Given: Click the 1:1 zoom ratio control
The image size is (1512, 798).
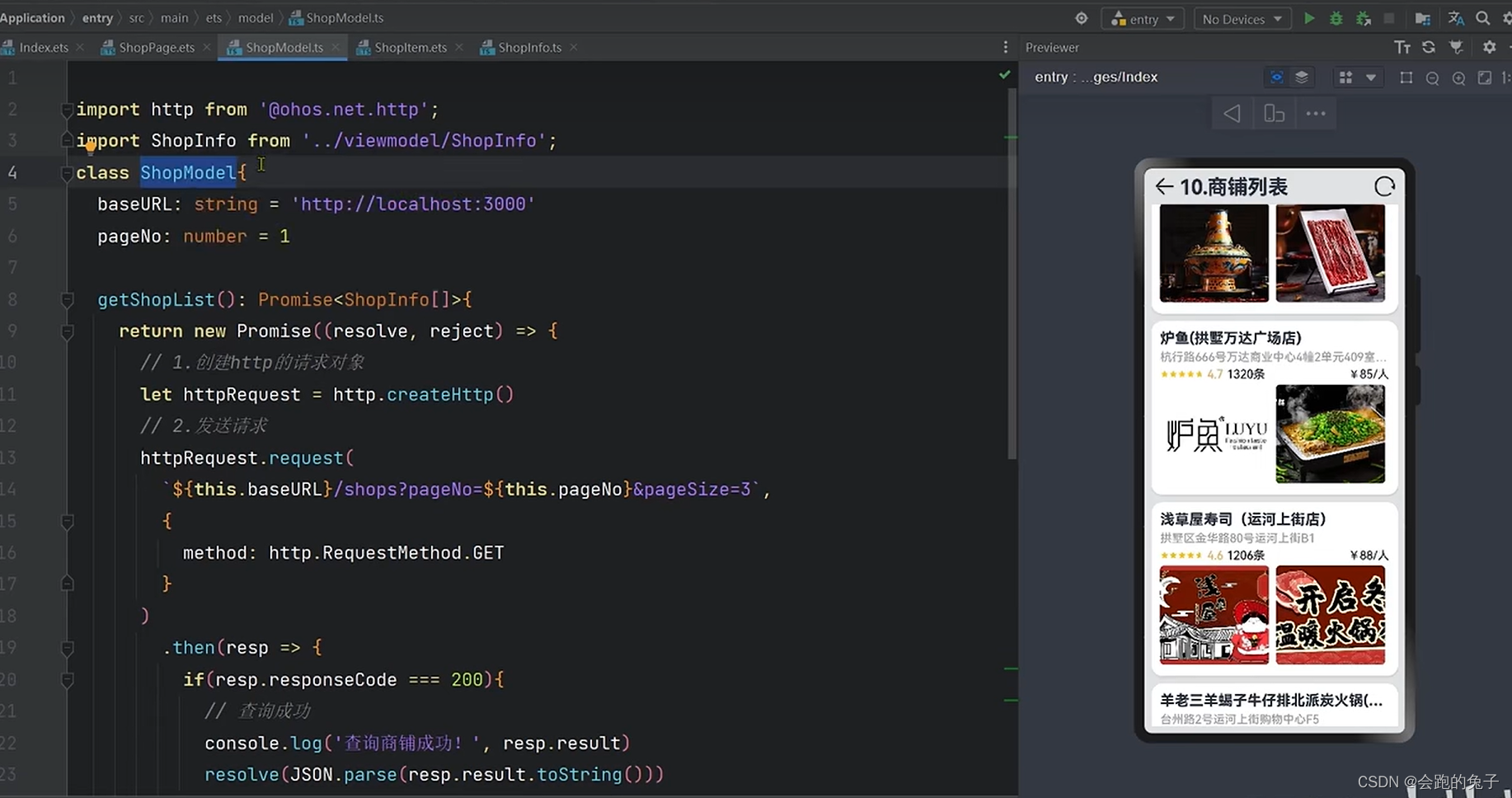Looking at the screenshot, I should (1507, 77).
